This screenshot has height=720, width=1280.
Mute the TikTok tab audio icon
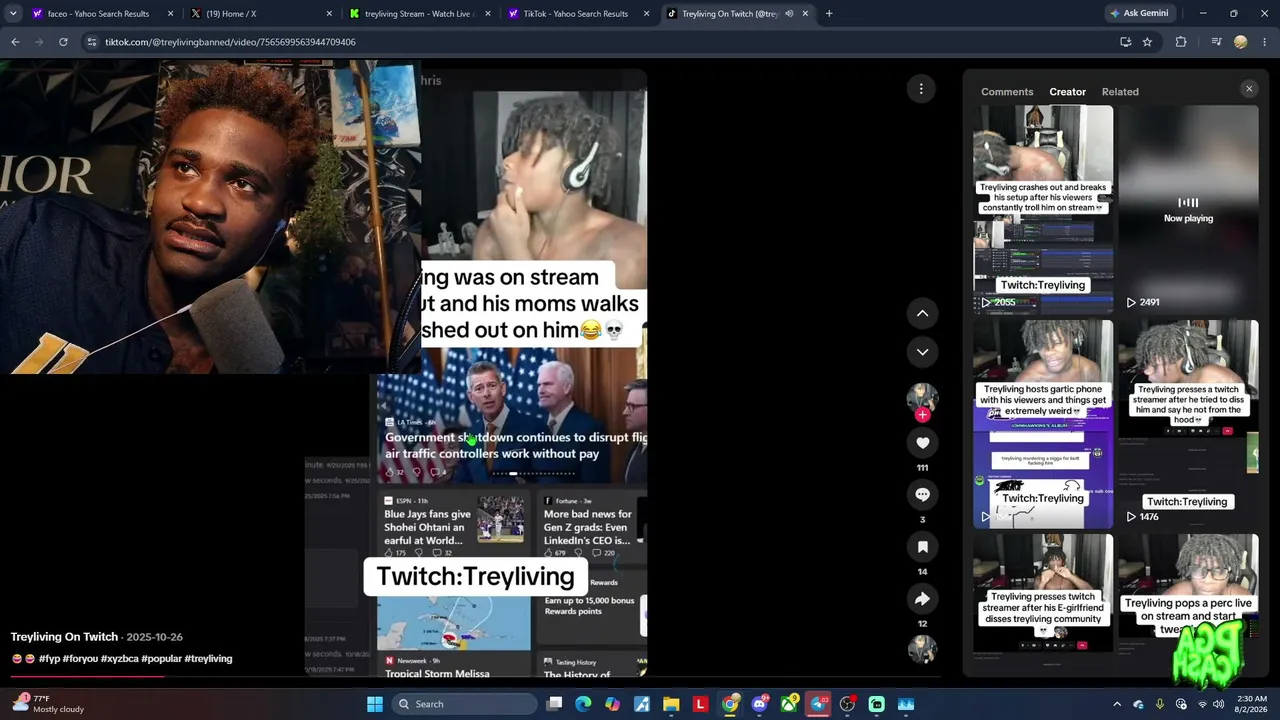coord(789,14)
